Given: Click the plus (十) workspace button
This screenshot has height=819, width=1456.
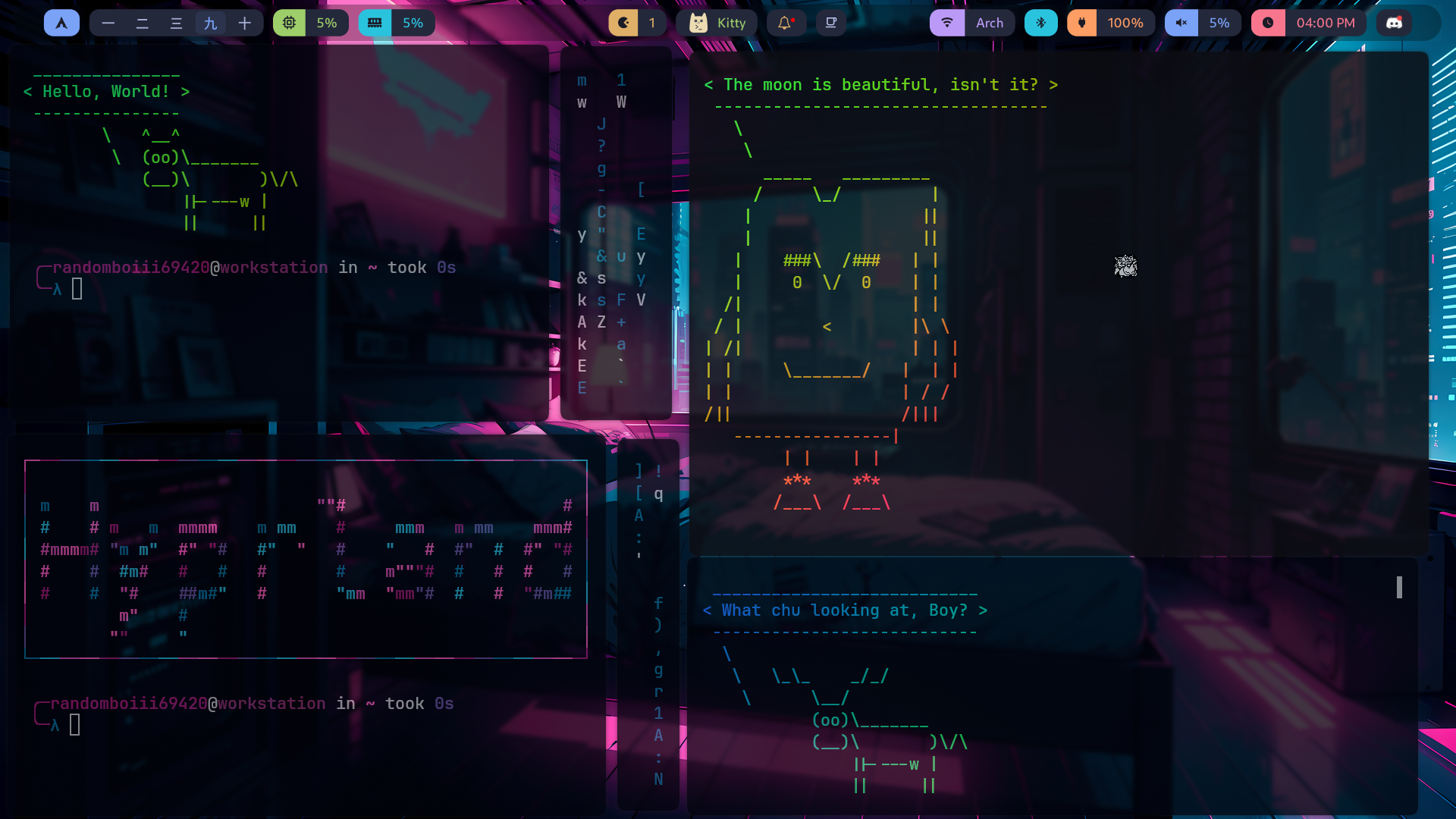Looking at the screenshot, I should [244, 23].
